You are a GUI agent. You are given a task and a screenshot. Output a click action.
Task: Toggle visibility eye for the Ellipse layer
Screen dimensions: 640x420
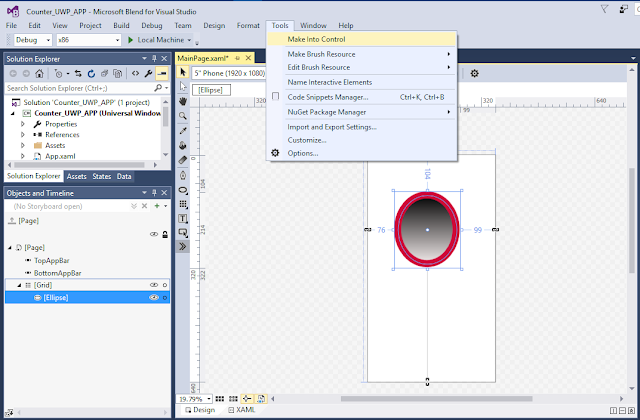point(153,298)
